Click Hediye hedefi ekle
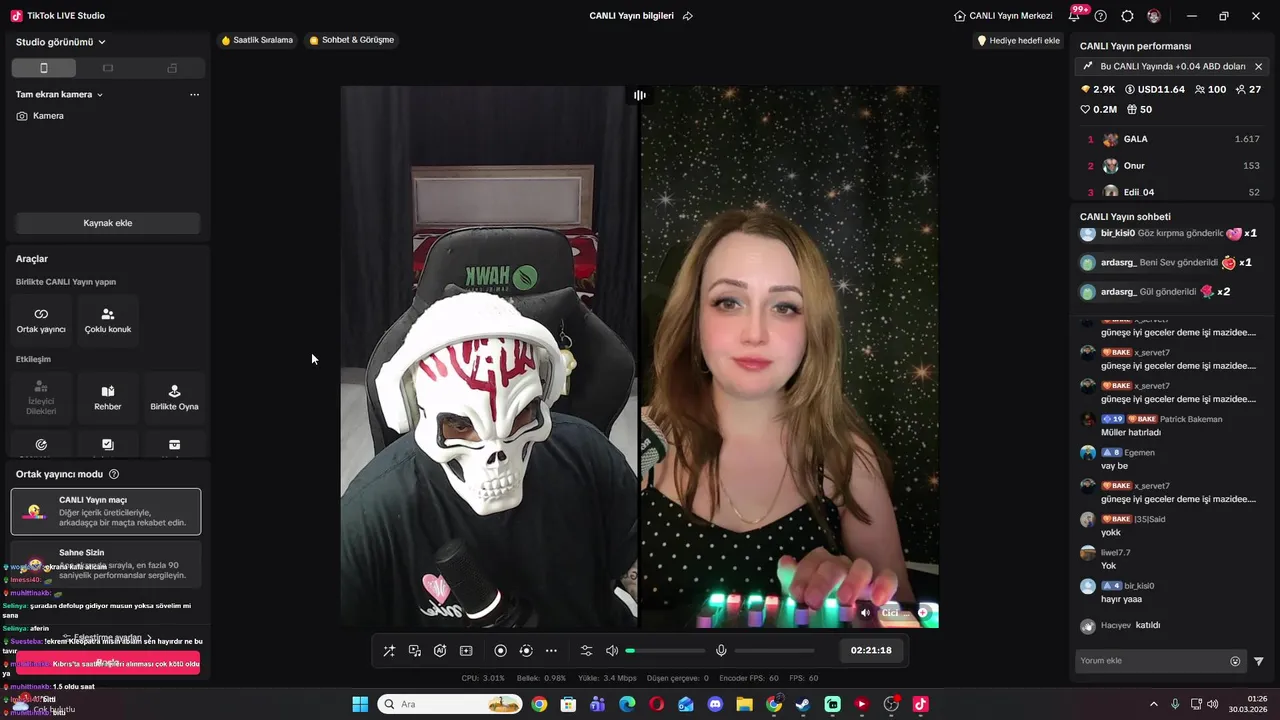The image size is (1280, 720). tap(1018, 41)
